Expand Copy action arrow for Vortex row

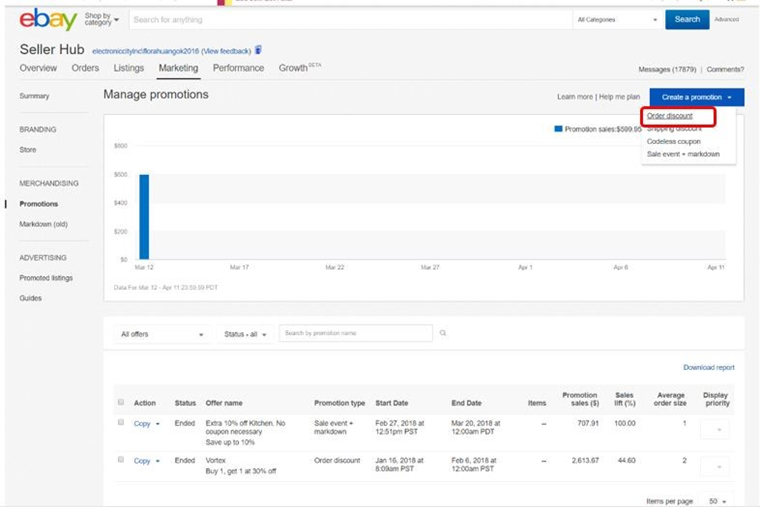pyautogui.click(x=157, y=461)
